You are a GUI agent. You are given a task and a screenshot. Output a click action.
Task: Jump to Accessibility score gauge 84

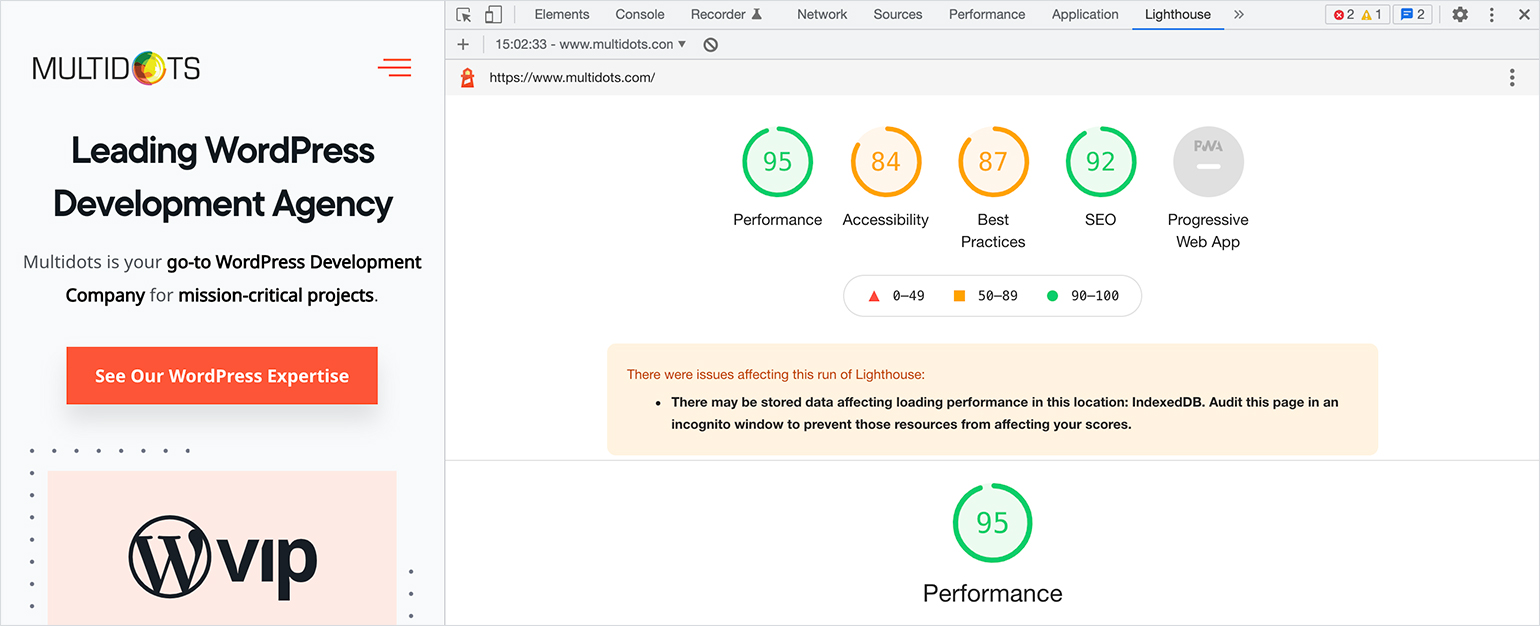tap(885, 162)
